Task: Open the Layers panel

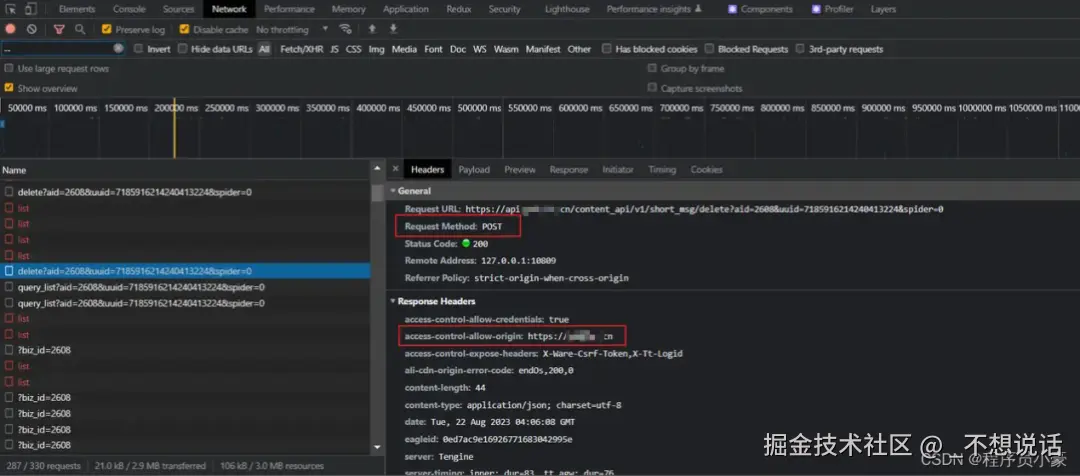Action: 884,10
